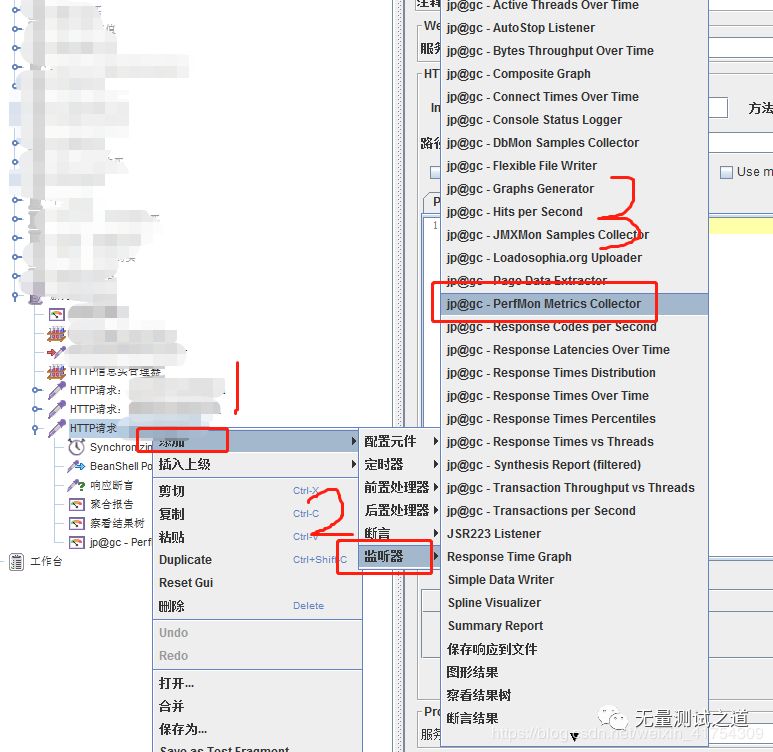
Task: Select jp@gc - Hits per Second
Action: (x=574, y=212)
